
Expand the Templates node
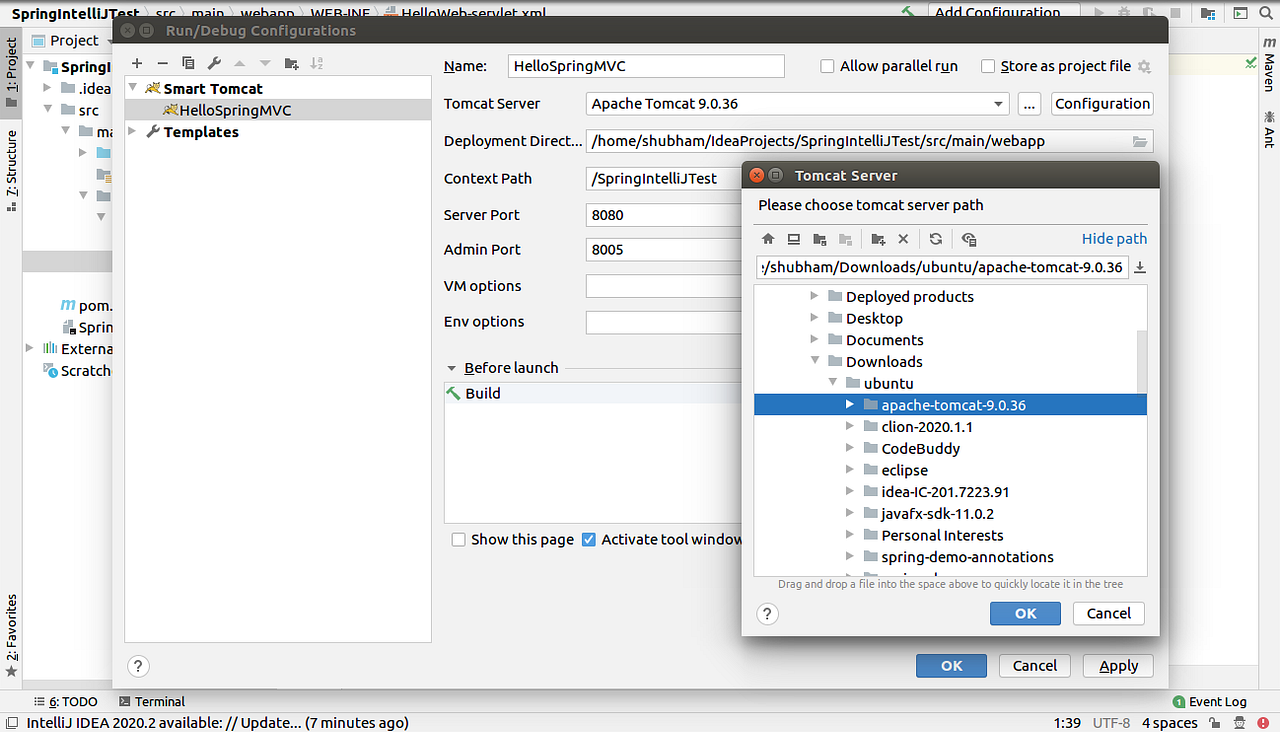[133, 131]
